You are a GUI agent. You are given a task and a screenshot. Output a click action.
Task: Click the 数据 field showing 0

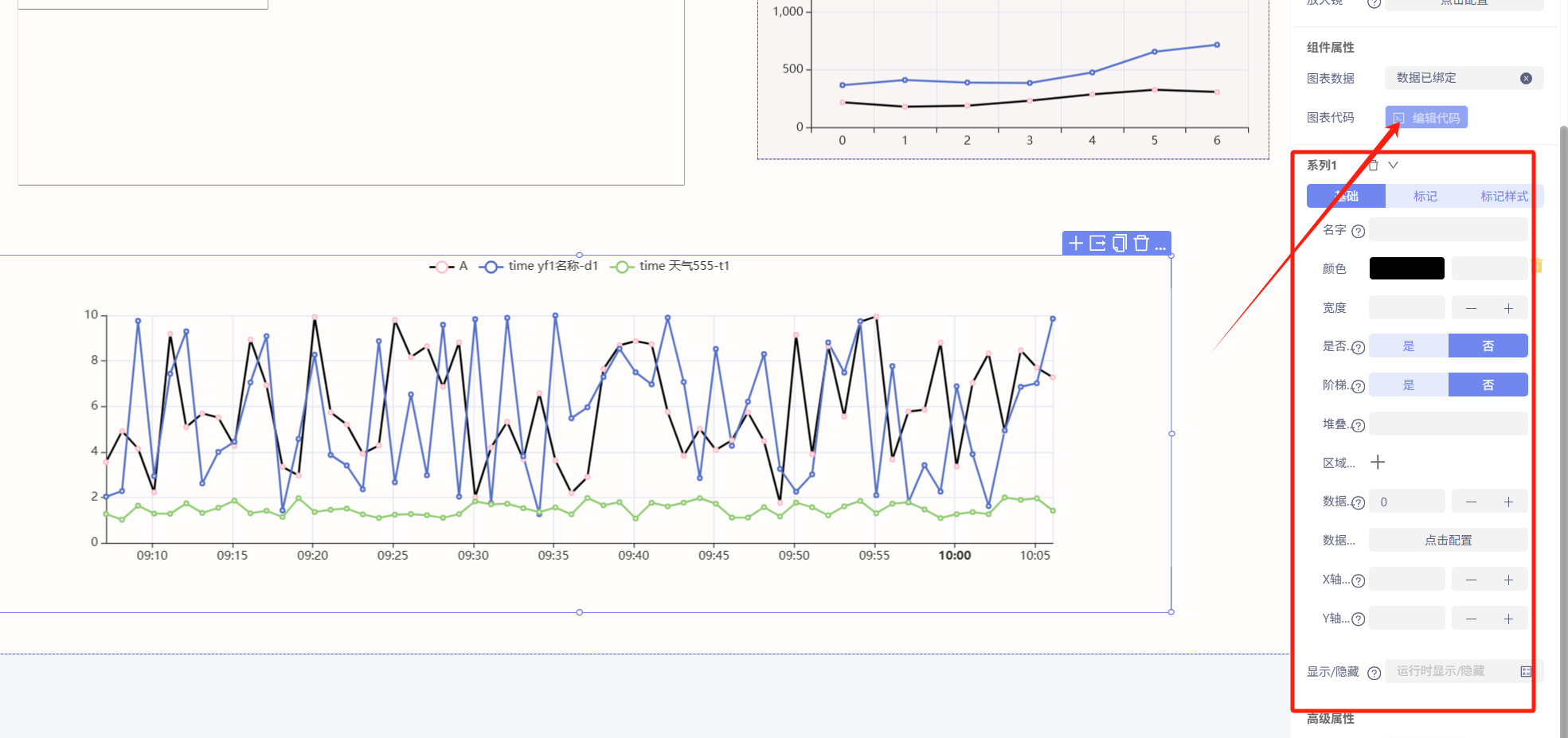tap(1407, 502)
